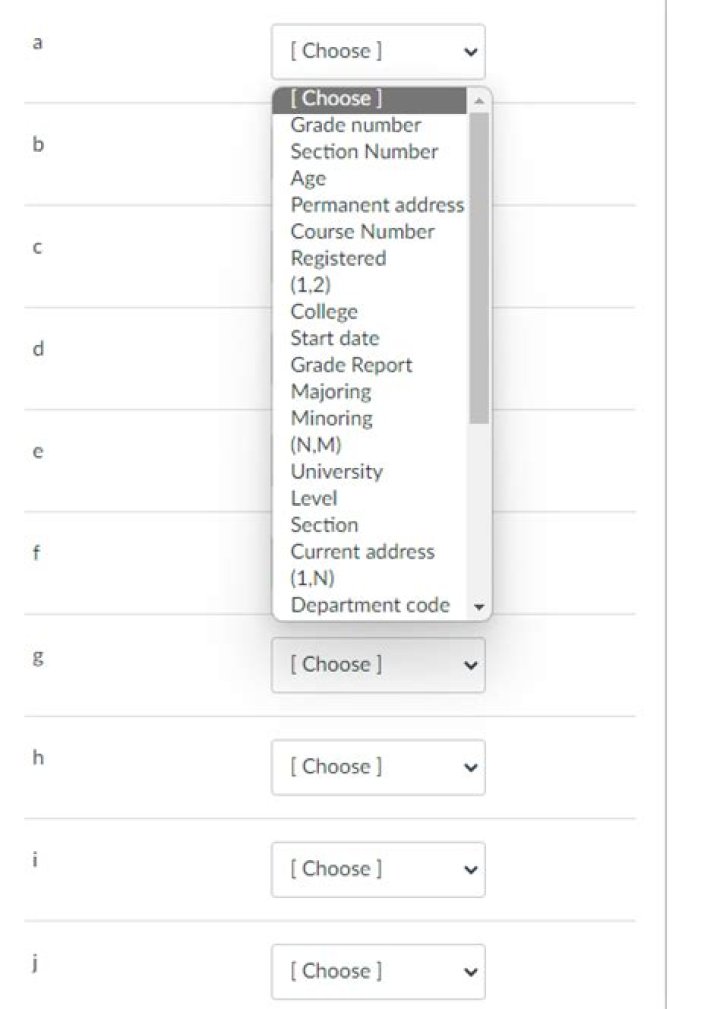The height and width of the screenshot is (1009, 720).
Task: Pick 'Permanent address' option
Action: (377, 205)
